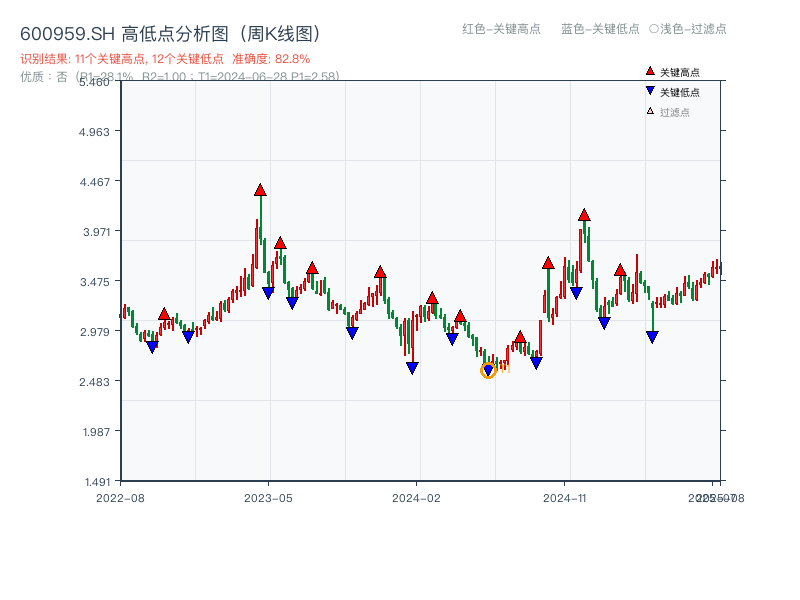The image size is (800, 600).
Task: Click the 1.491 y-axis label
Action: pos(97,482)
